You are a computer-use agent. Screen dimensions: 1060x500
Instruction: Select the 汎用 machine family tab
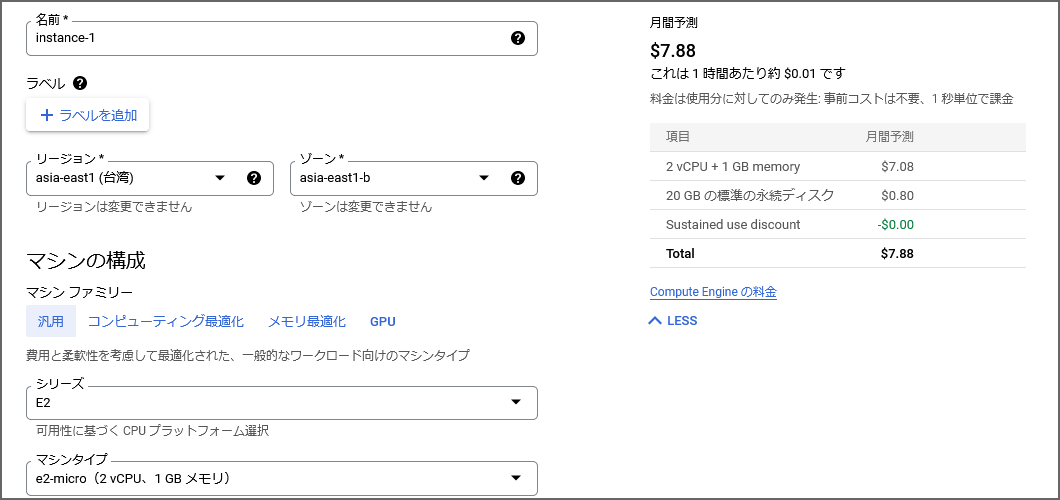(x=51, y=321)
